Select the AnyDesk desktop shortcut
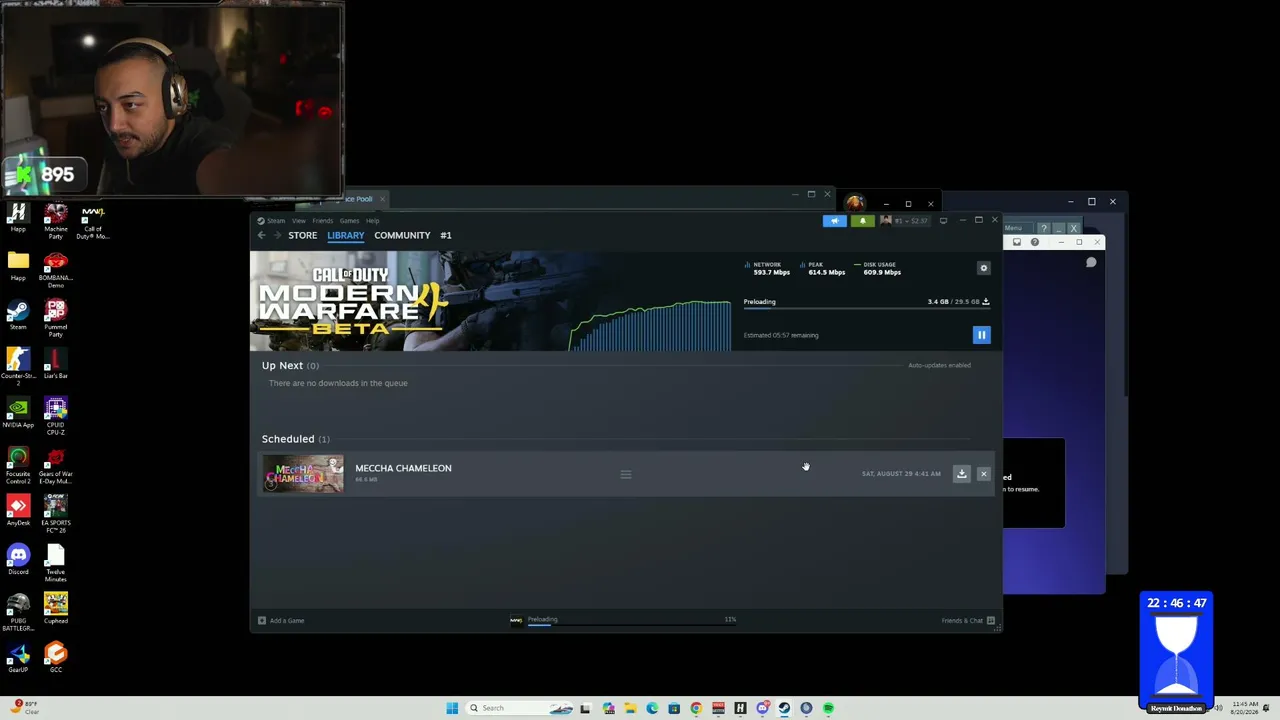This screenshot has height=720, width=1280. (18, 512)
